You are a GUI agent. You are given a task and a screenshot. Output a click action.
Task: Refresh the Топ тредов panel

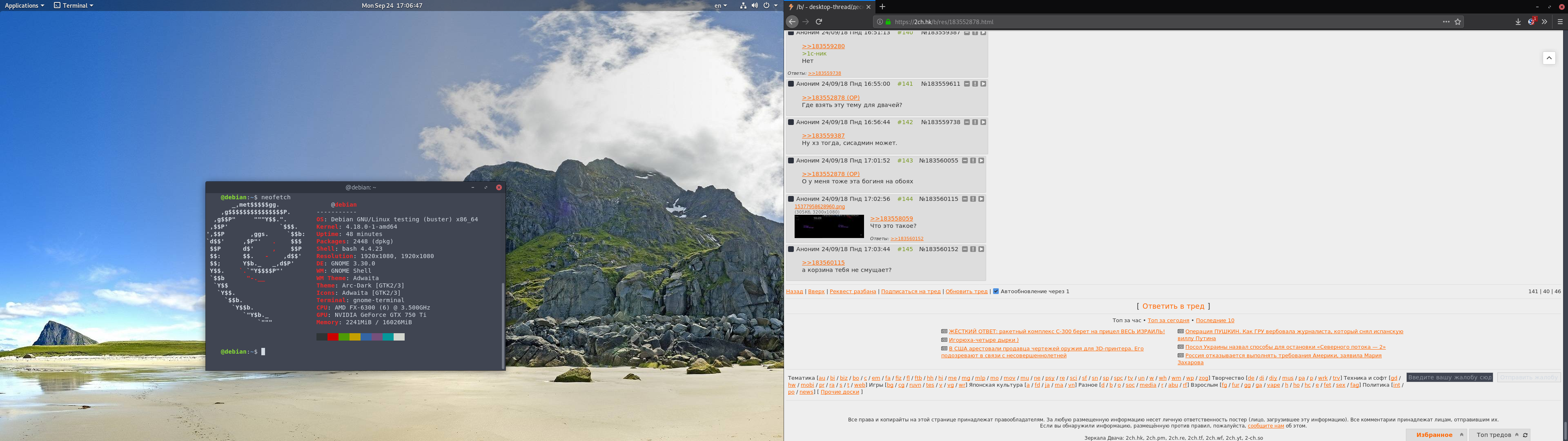(x=1526, y=435)
